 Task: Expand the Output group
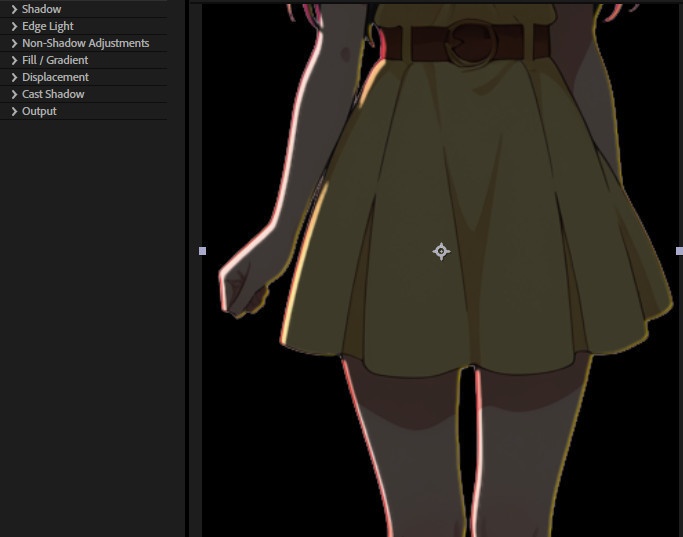click(14, 111)
